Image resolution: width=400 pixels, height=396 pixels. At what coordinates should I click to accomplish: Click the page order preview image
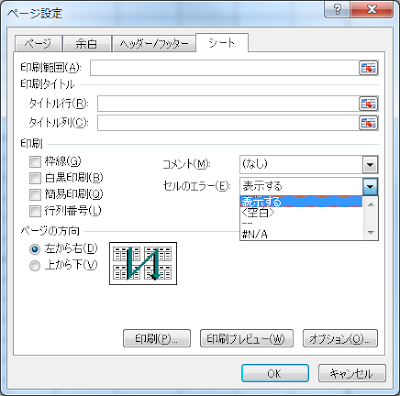(x=143, y=263)
